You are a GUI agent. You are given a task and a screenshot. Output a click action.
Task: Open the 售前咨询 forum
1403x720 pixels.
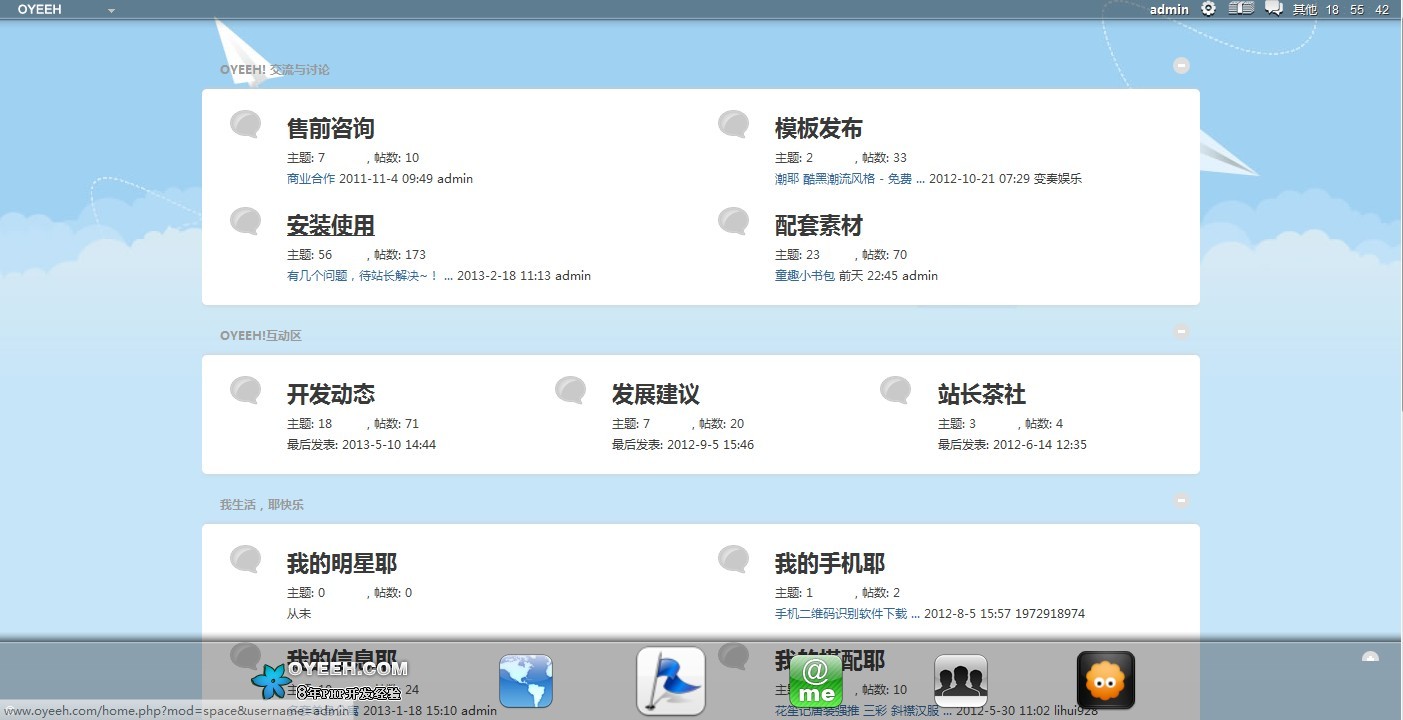(x=330, y=128)
